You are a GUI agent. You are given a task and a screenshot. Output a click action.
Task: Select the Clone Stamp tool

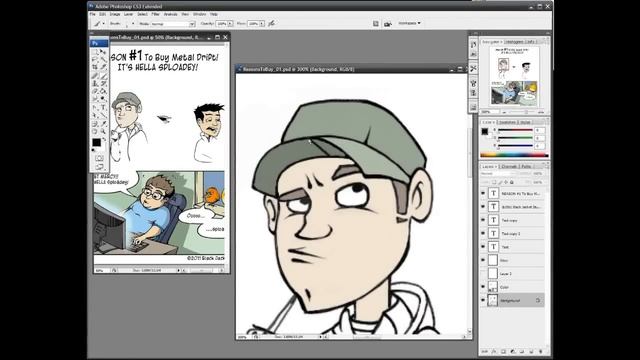coord(95,83)
